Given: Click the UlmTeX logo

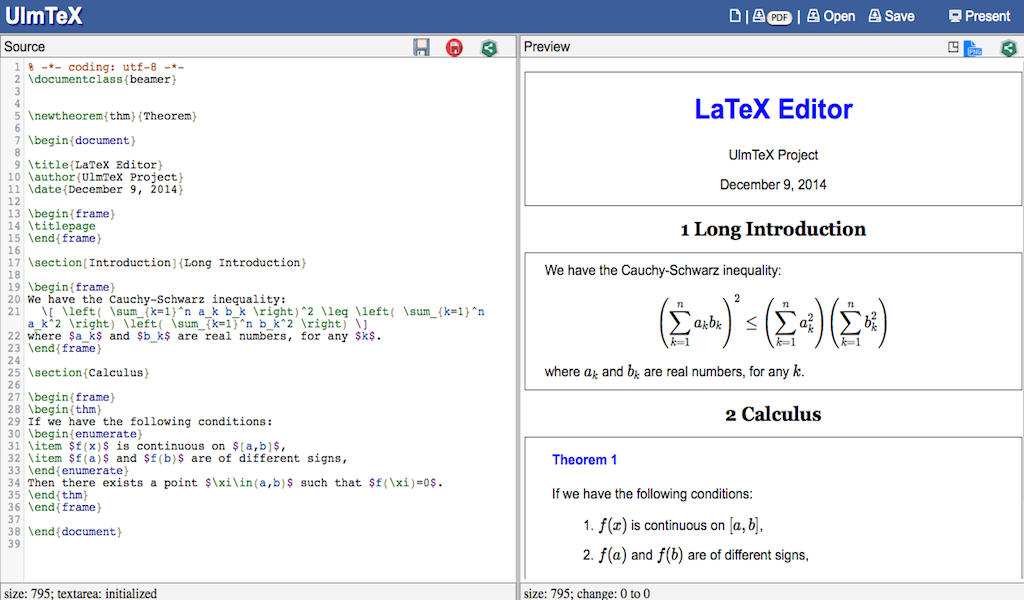Looking at the screenshot, I should pos(43,15).
